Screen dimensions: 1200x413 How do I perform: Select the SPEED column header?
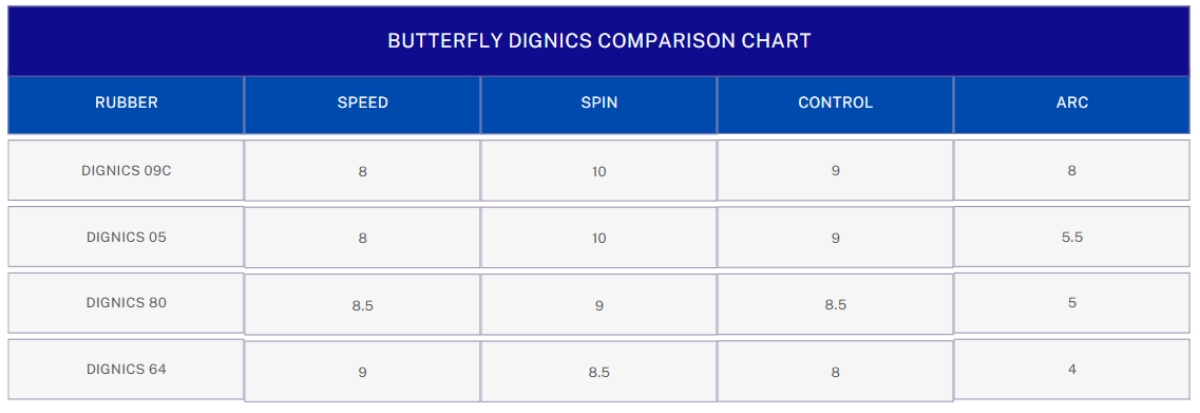coord(362,103)
